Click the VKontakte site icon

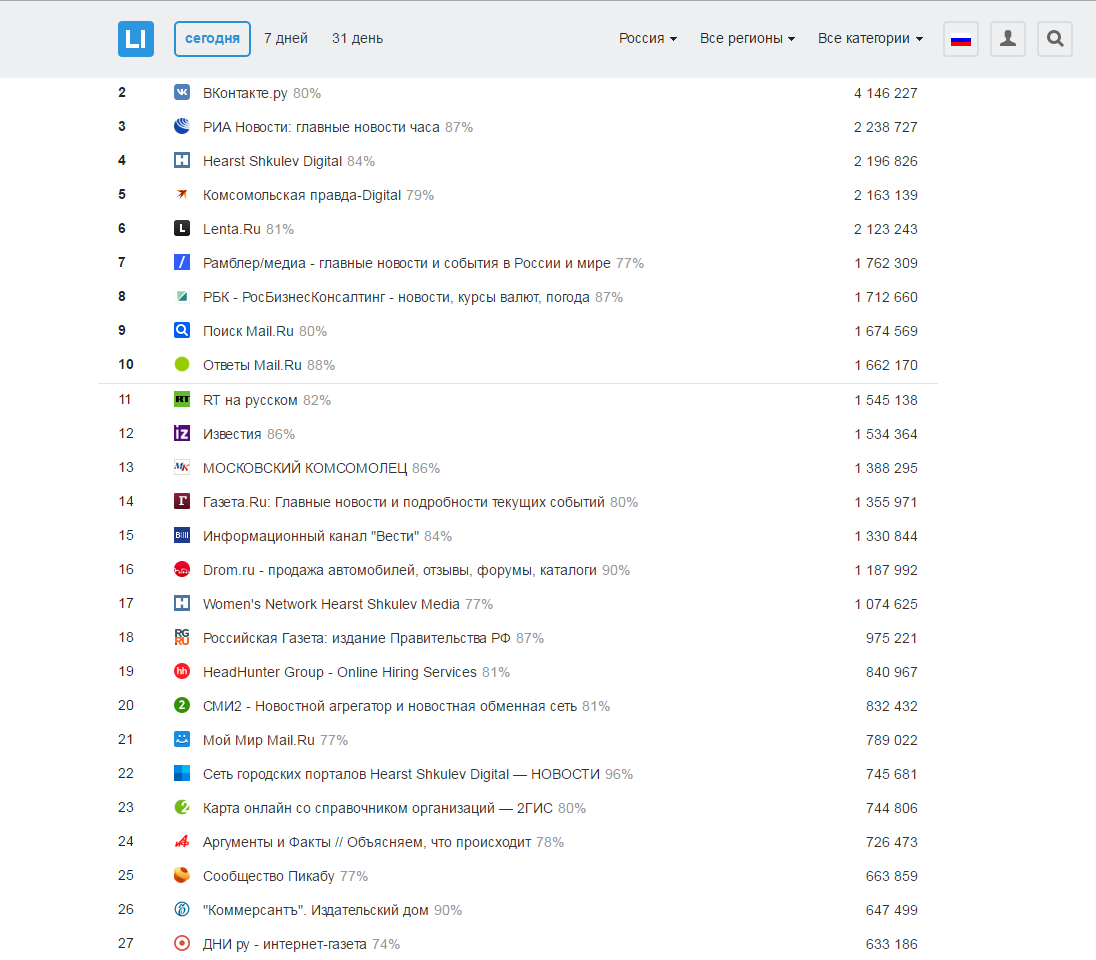point(182,93)
